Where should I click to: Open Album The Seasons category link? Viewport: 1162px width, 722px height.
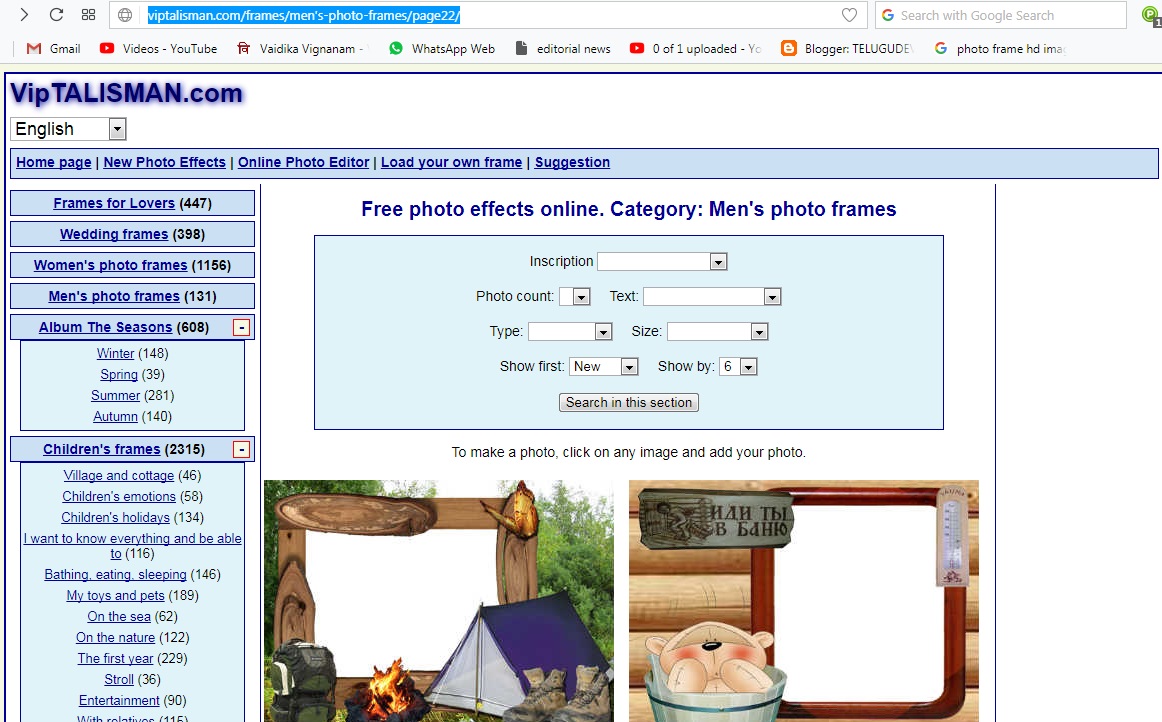(x=105, y=328)
